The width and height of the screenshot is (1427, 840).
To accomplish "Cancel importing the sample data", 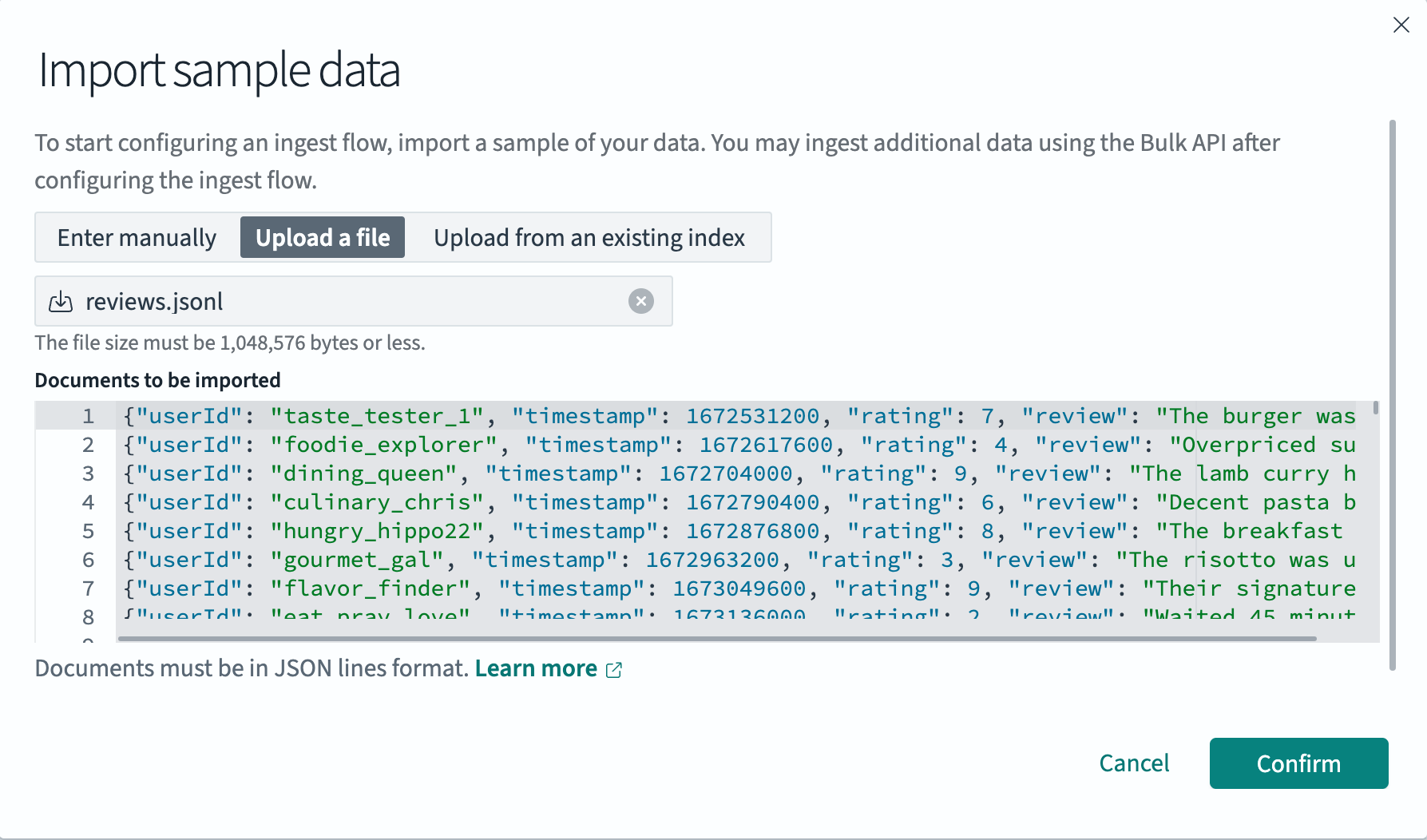I will pyautogui.click(x=1134, y=763).
